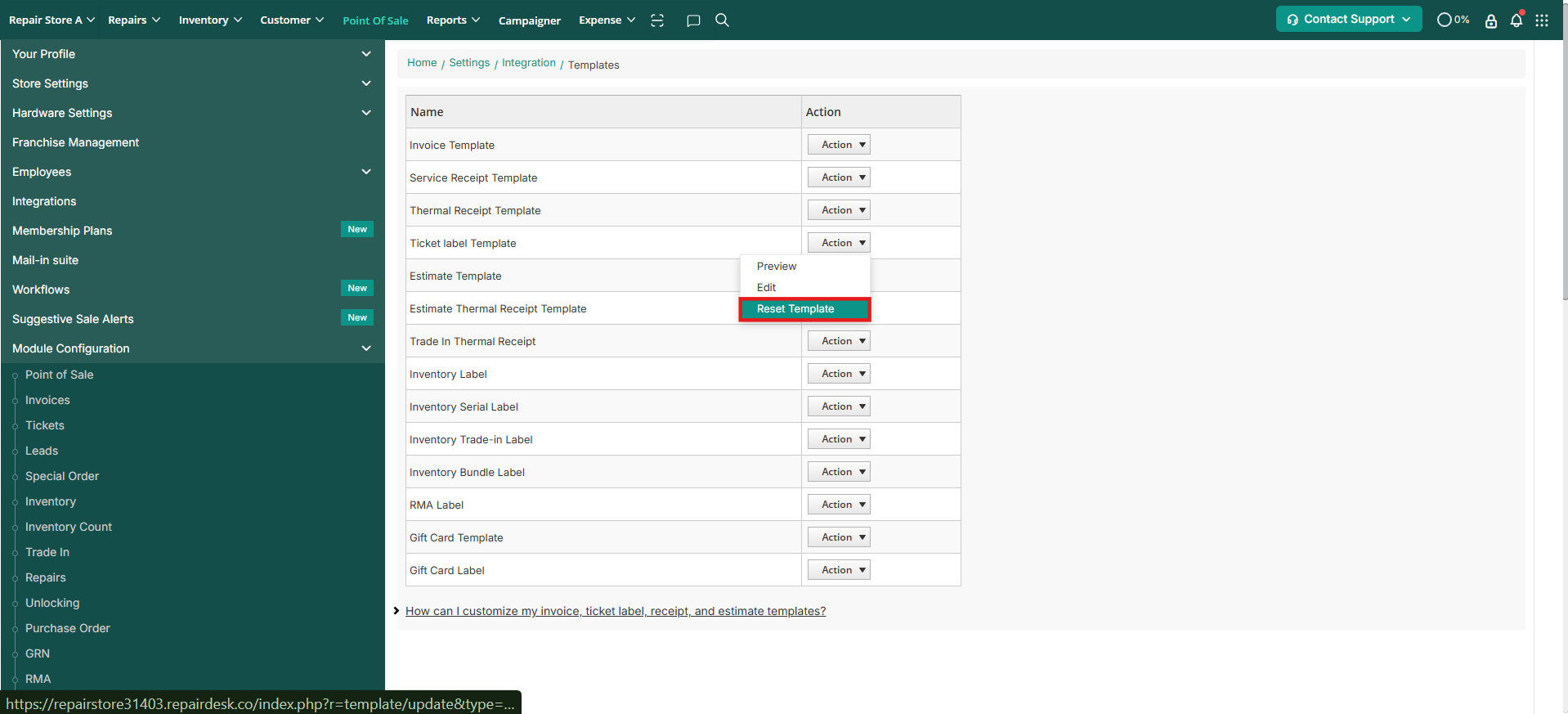Open Action dropdown for Gift Card Template
Viewport: 1568px width, 714px height.
(x=839, y=537)
